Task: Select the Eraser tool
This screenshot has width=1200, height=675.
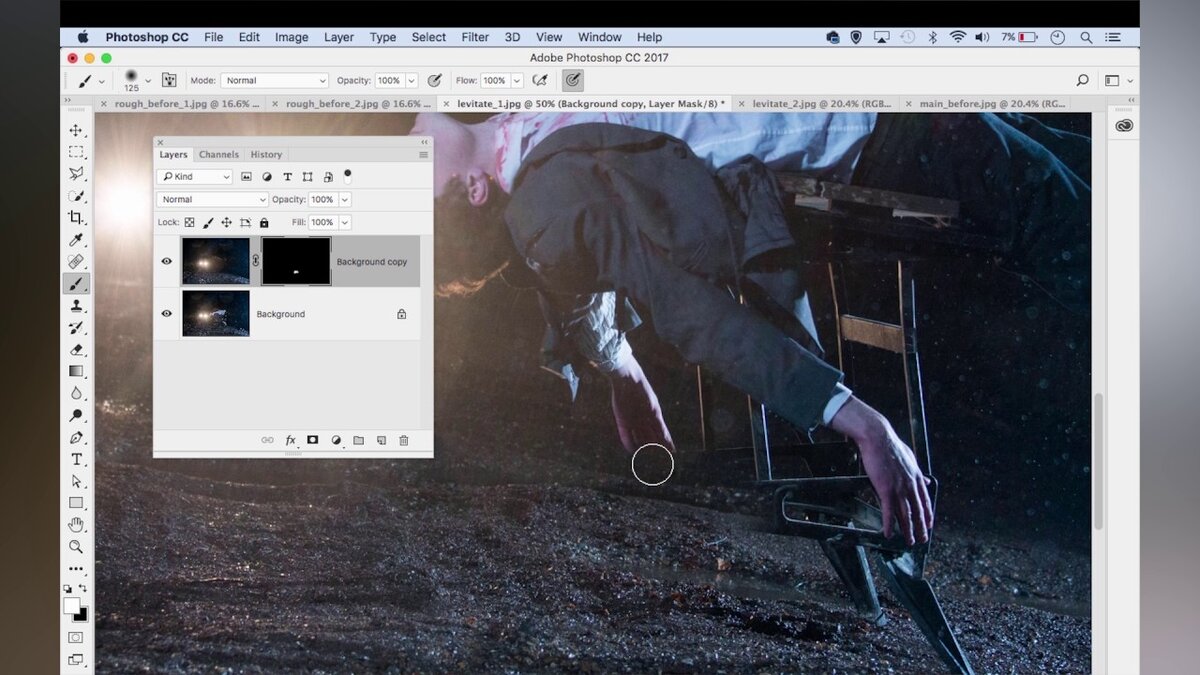Action: pos(76,350)
